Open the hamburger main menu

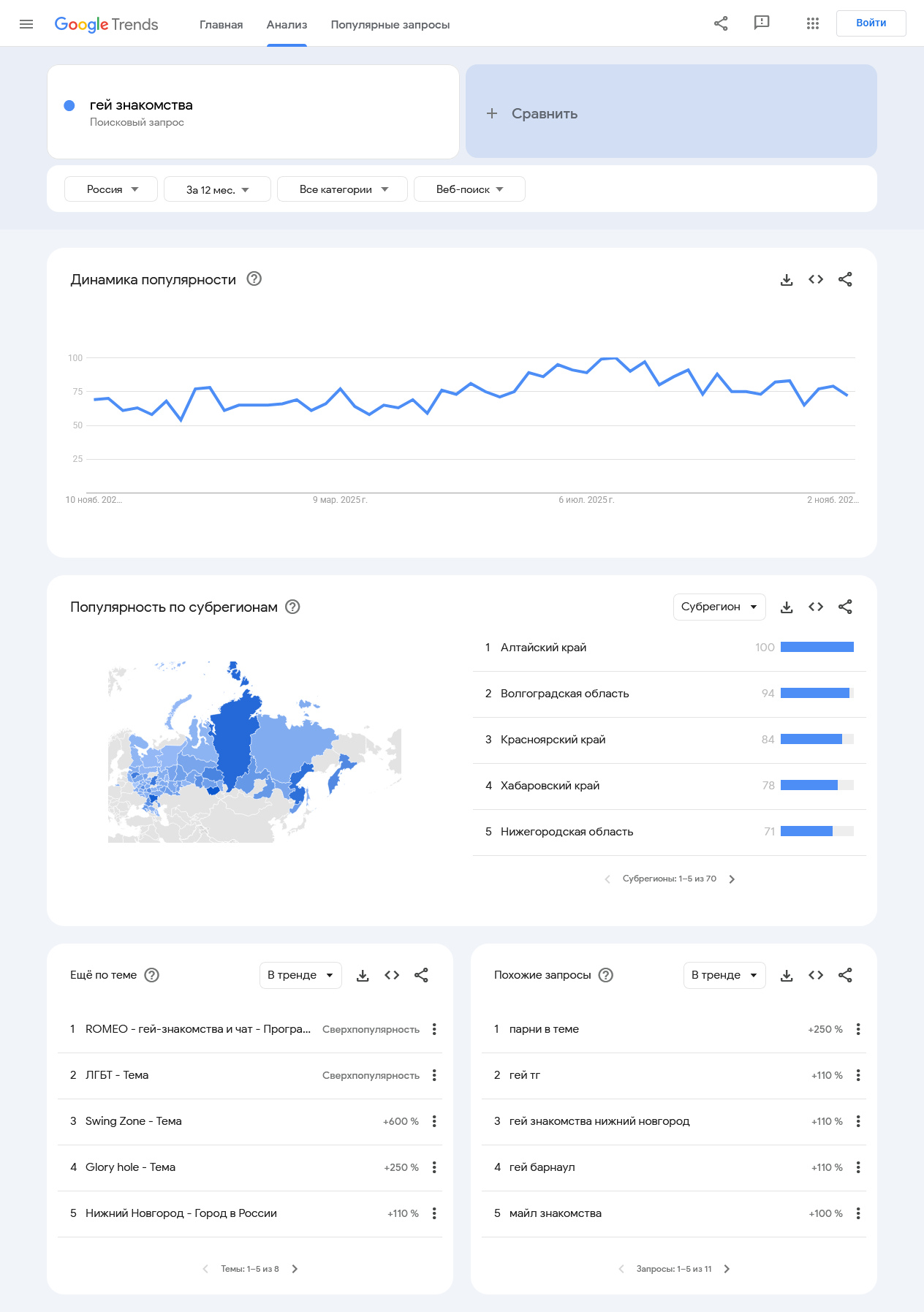click(26, 24)
